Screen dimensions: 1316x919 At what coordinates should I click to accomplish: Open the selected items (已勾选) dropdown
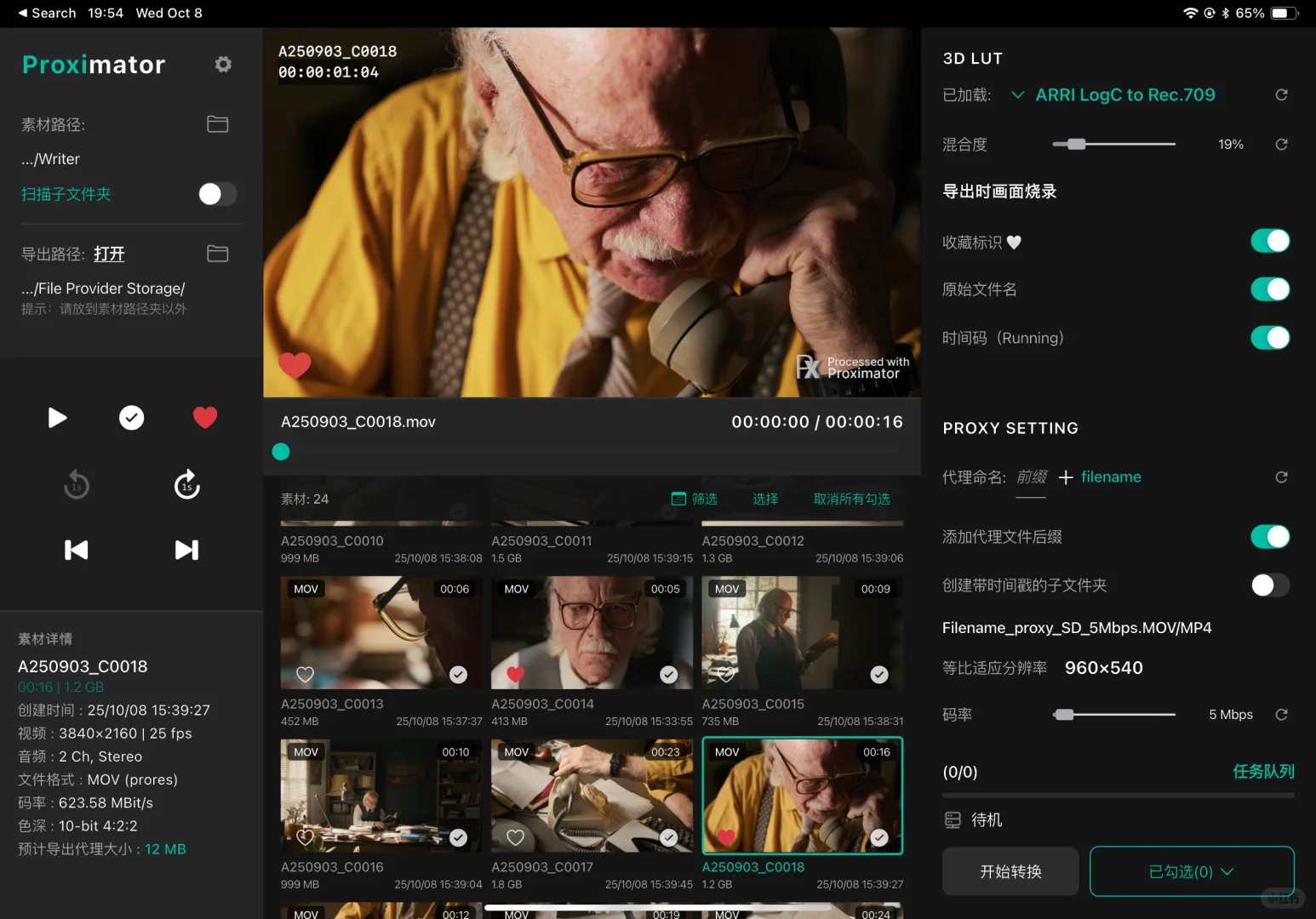[1192, 871]
